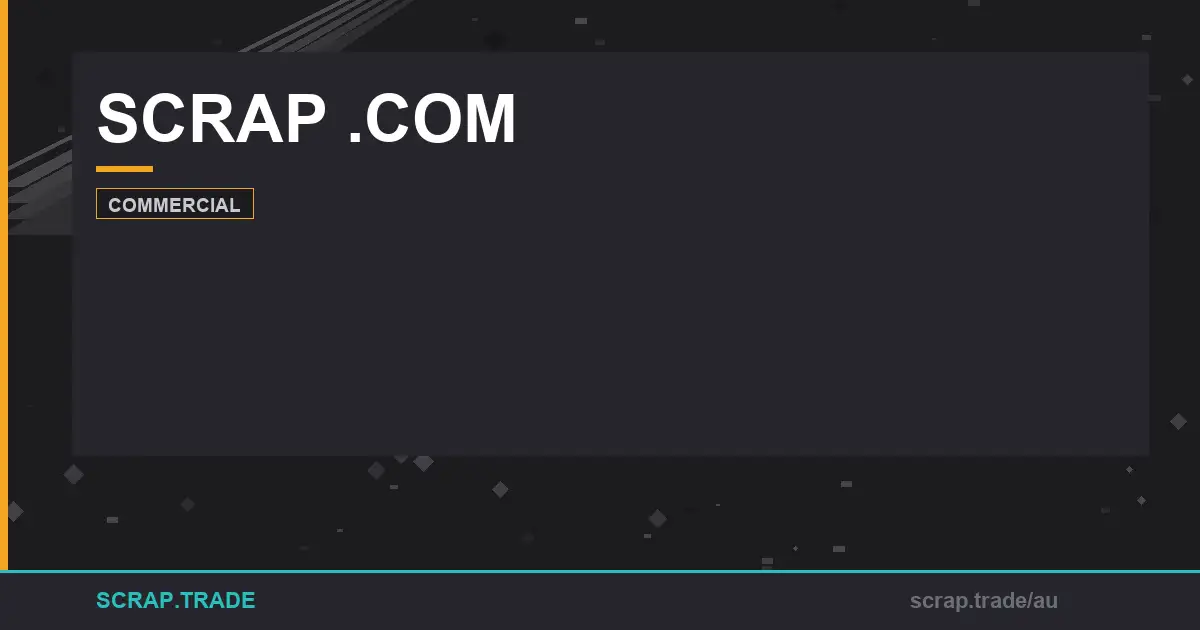This screenshot has width=1200, height=630.
Task: Click the diamond below panel's lower-left corner
Action: tap(73, 474)
